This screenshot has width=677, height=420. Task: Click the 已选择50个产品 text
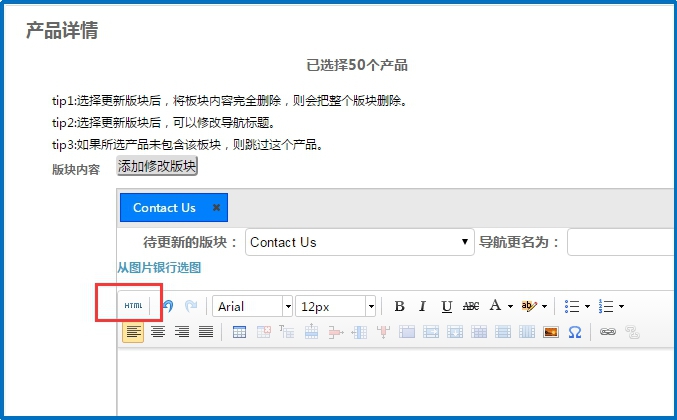[357, 65]
